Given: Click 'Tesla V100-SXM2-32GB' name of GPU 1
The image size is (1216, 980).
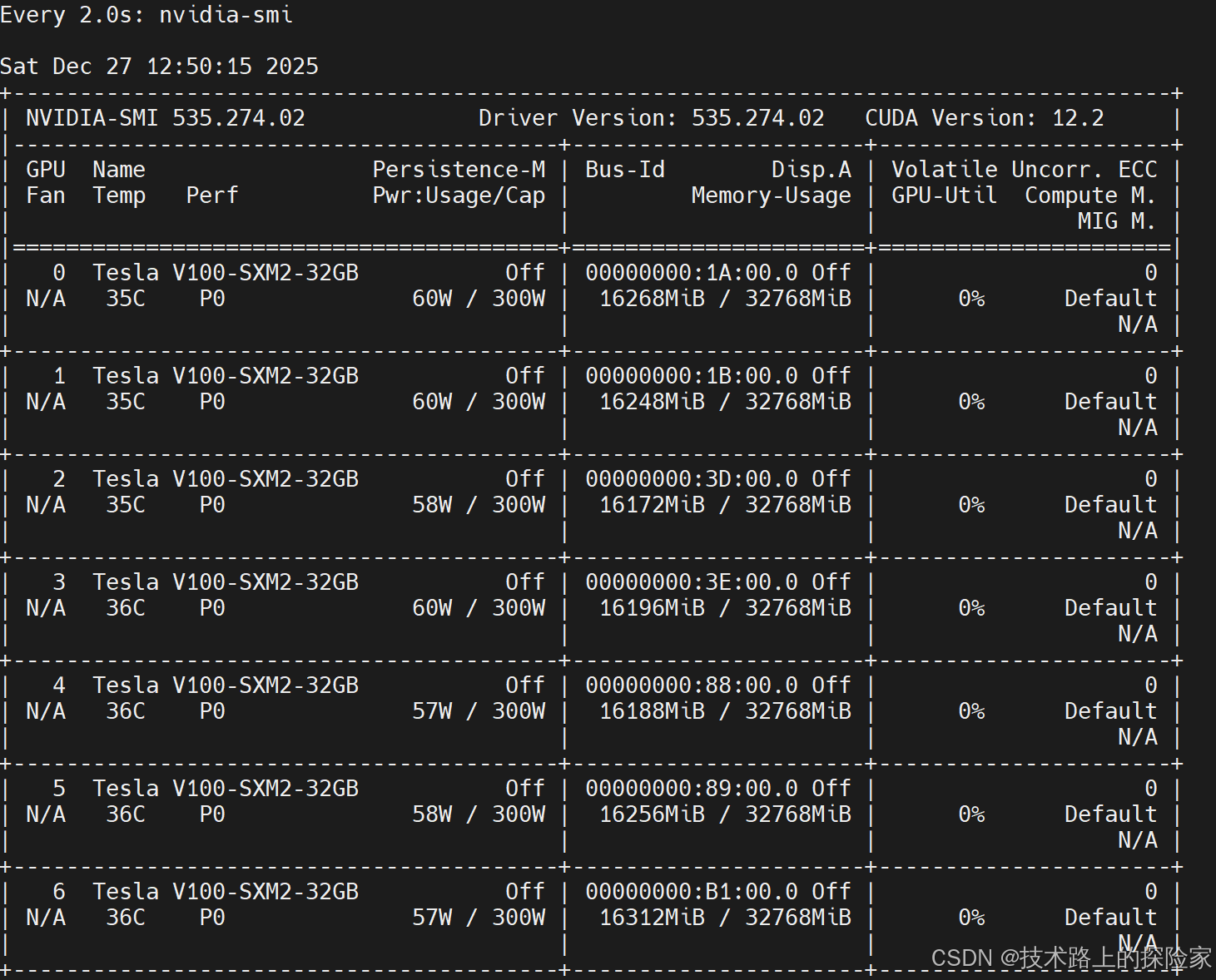Looking at the screenshot, I should (x=226, y=376).
